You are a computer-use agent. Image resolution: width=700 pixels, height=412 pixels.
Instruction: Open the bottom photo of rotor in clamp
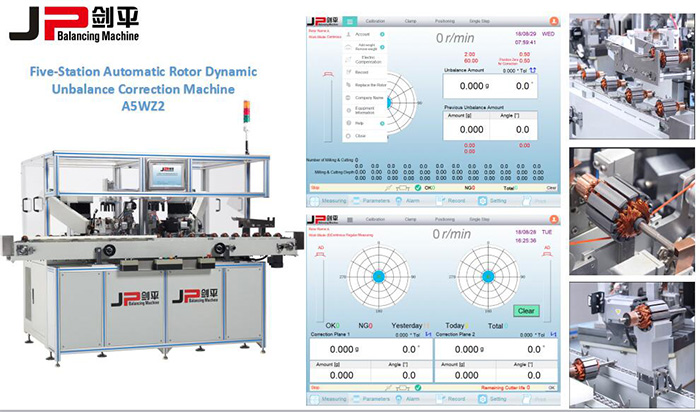click(x=632, y=345)
